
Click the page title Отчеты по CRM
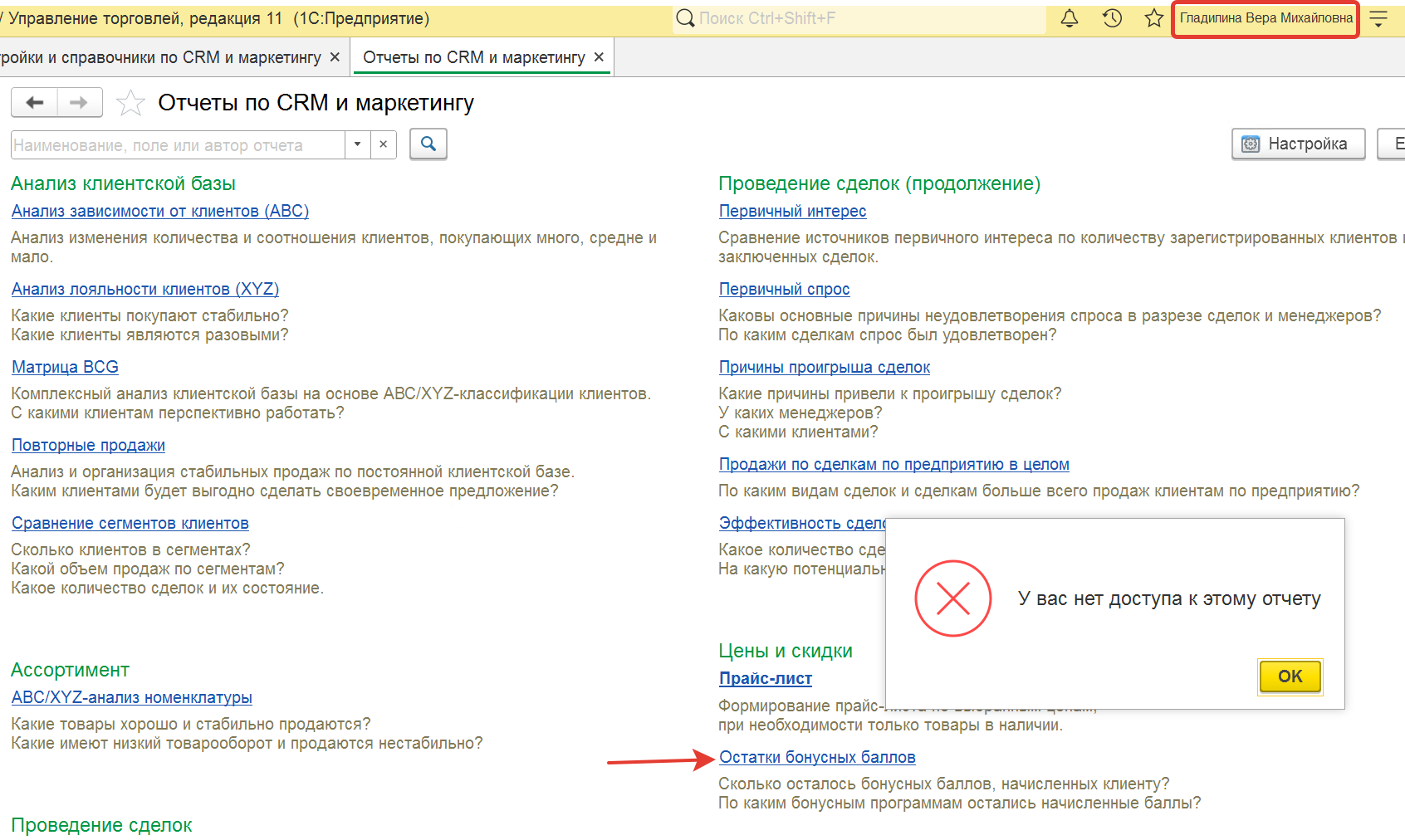click(x=316, y=103)
